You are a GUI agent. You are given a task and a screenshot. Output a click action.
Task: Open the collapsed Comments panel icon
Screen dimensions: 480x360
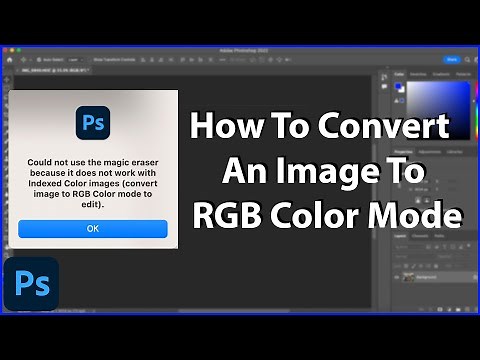[x=384, y=87]
